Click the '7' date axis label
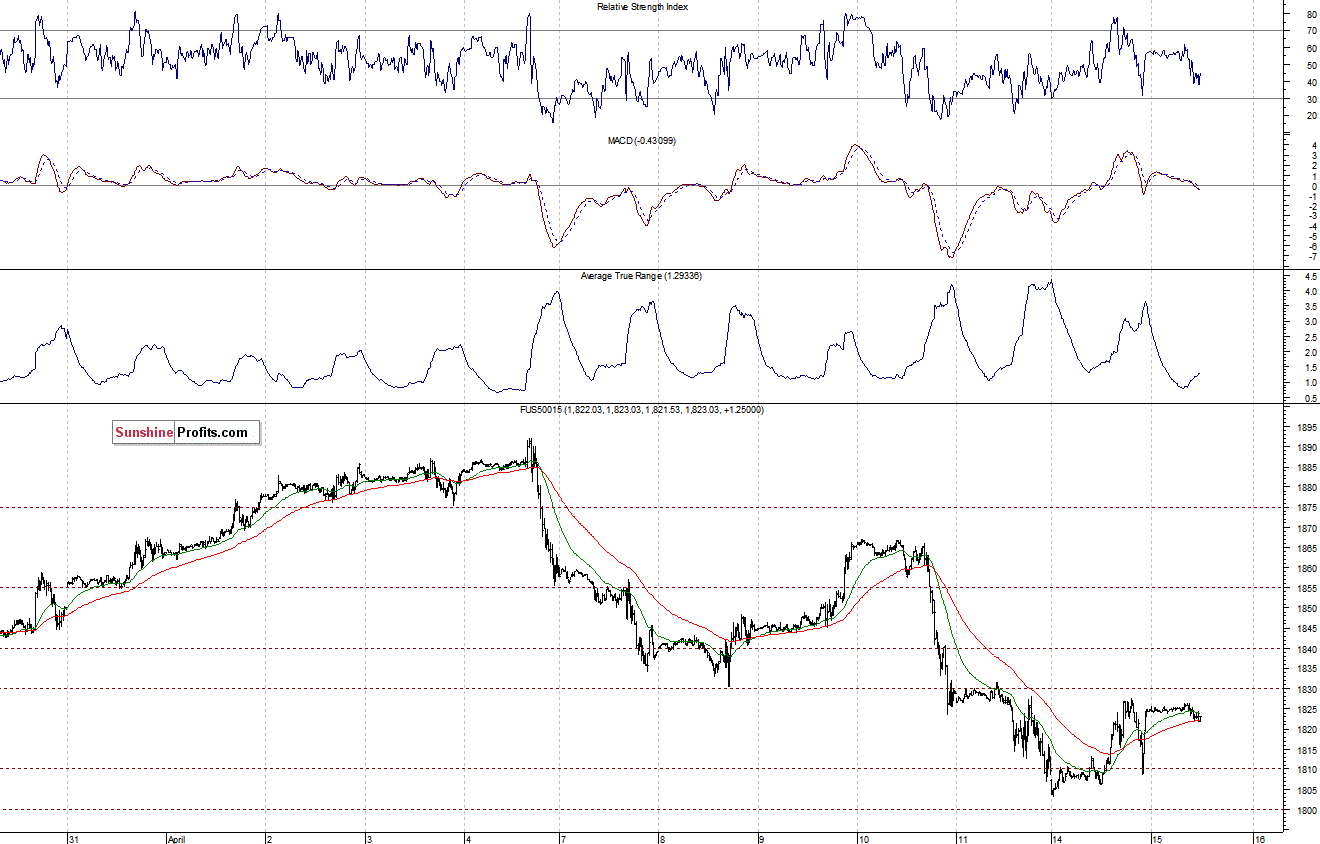 565,839
